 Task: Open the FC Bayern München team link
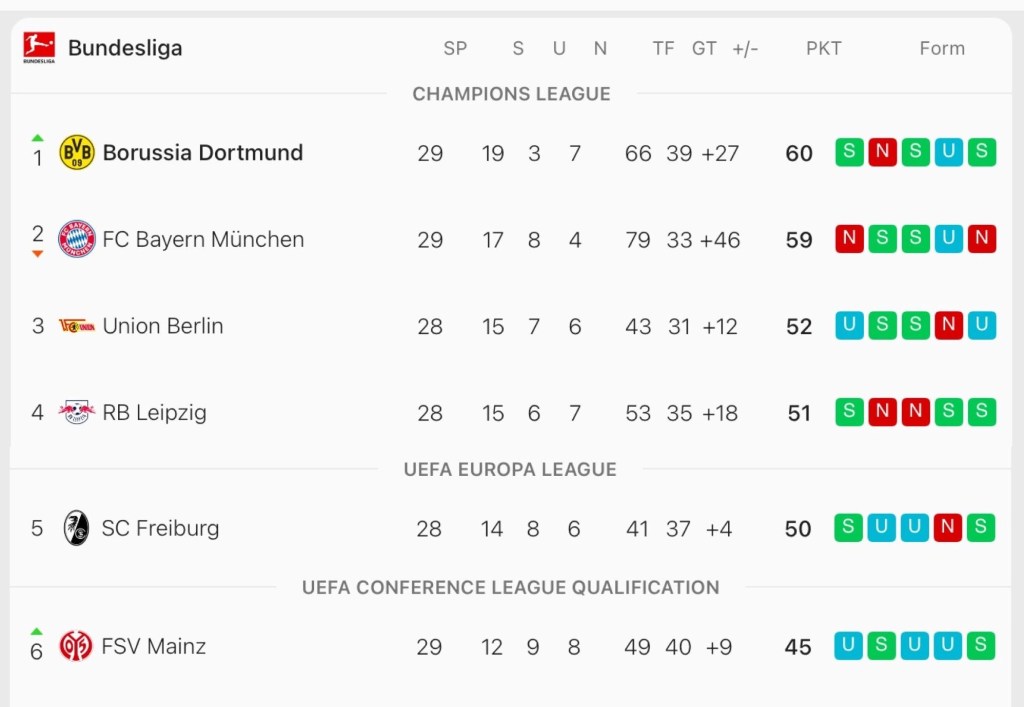(x=203, y=240)
